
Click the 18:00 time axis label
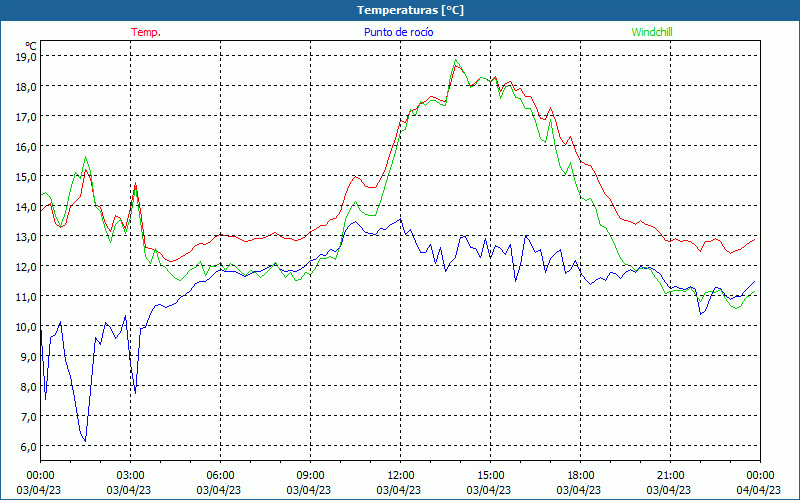tap(581, 476)
